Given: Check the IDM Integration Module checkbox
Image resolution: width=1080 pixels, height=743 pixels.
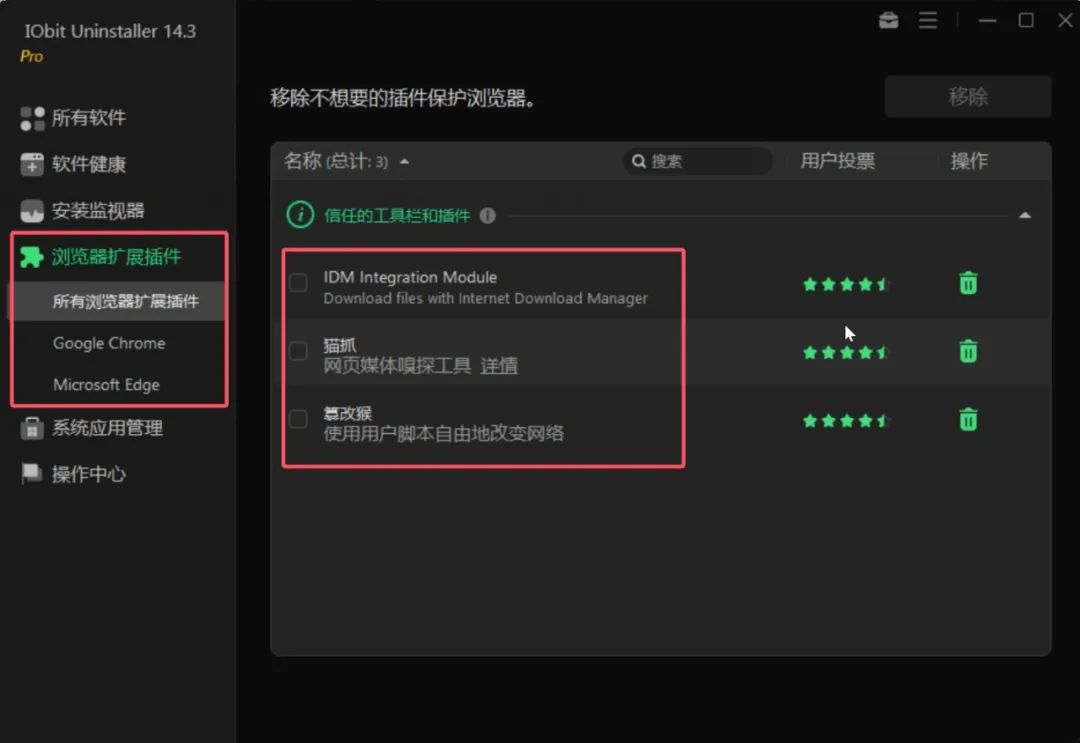Looking at the screenshot, I should (x=298, y=283).
